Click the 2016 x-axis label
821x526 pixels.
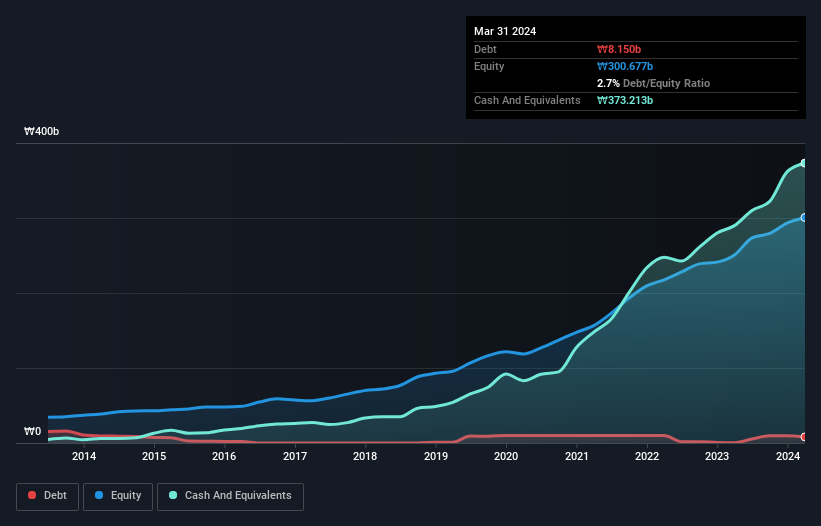[x=224, y=456]
